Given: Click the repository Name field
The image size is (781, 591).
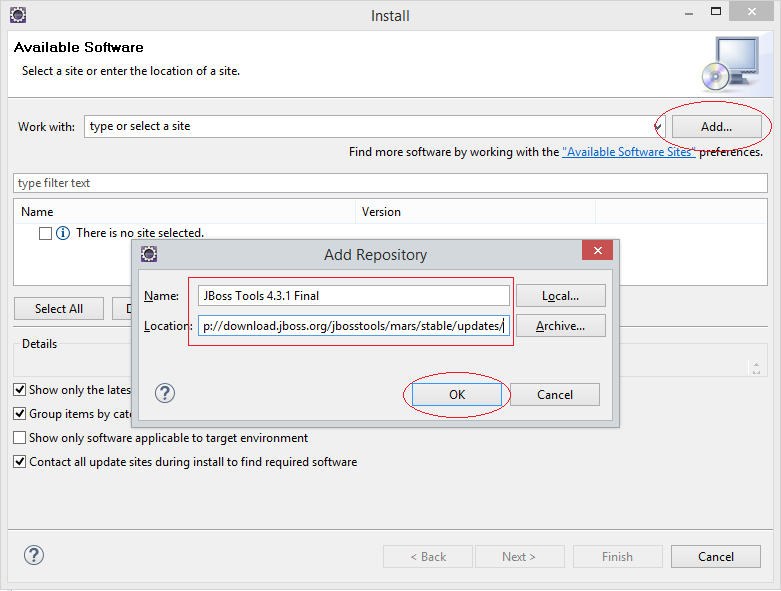Looking at the screenshot, I should pos(354,296).
